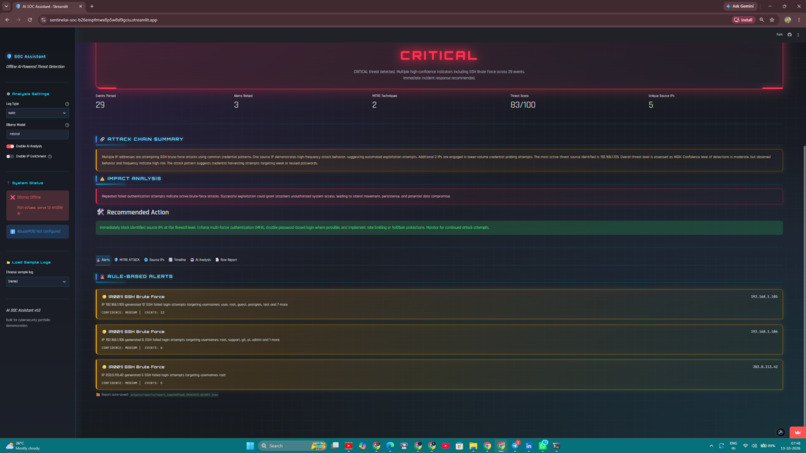The image size is (806, 453).
Task: Turn on the Enable IP Enrichment toggle
Action: 10,156
